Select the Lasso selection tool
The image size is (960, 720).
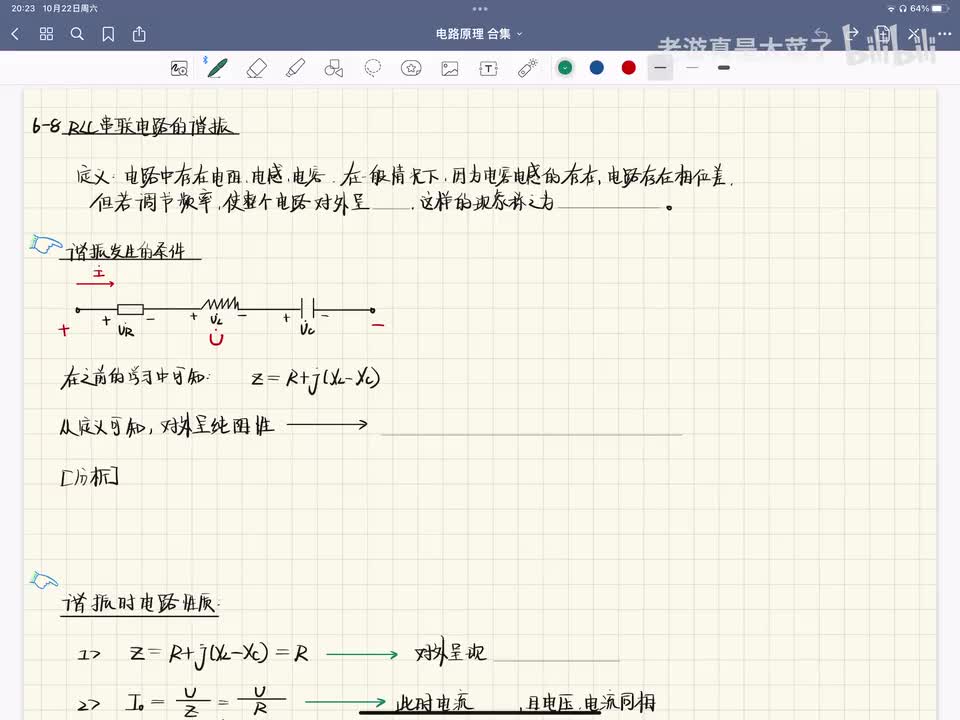372,68
